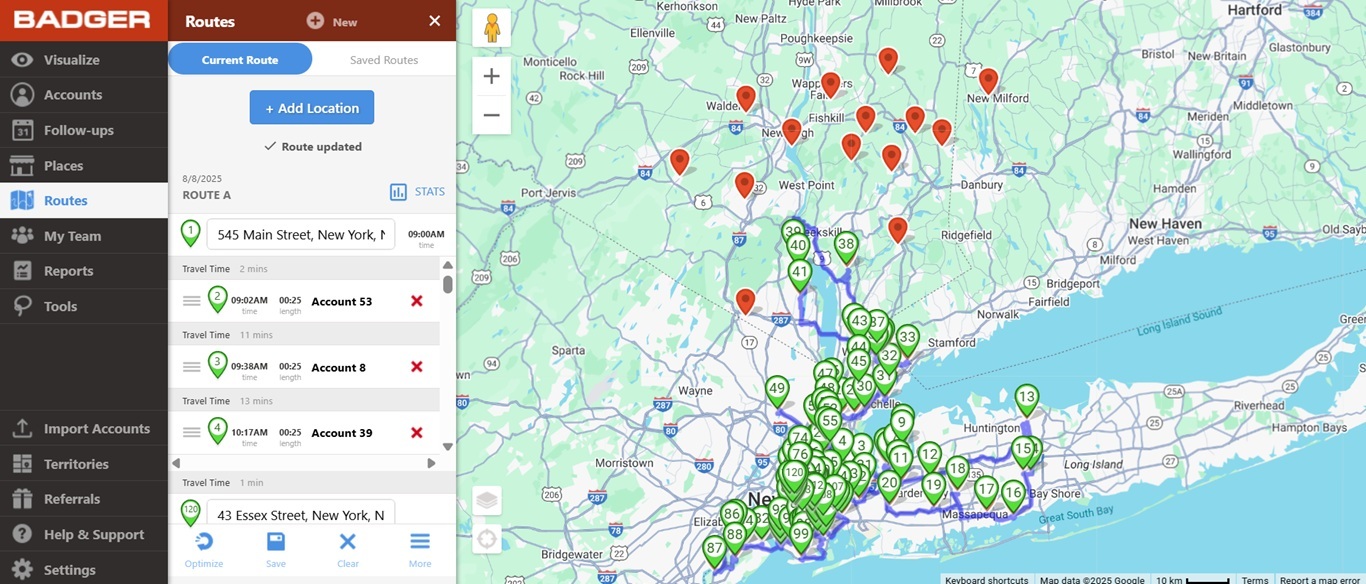Image resolution: width=1366 pixels, height=584 pixels.
Task: Click the Tools lightbulb icon
Action: click(x=22, y=306)
